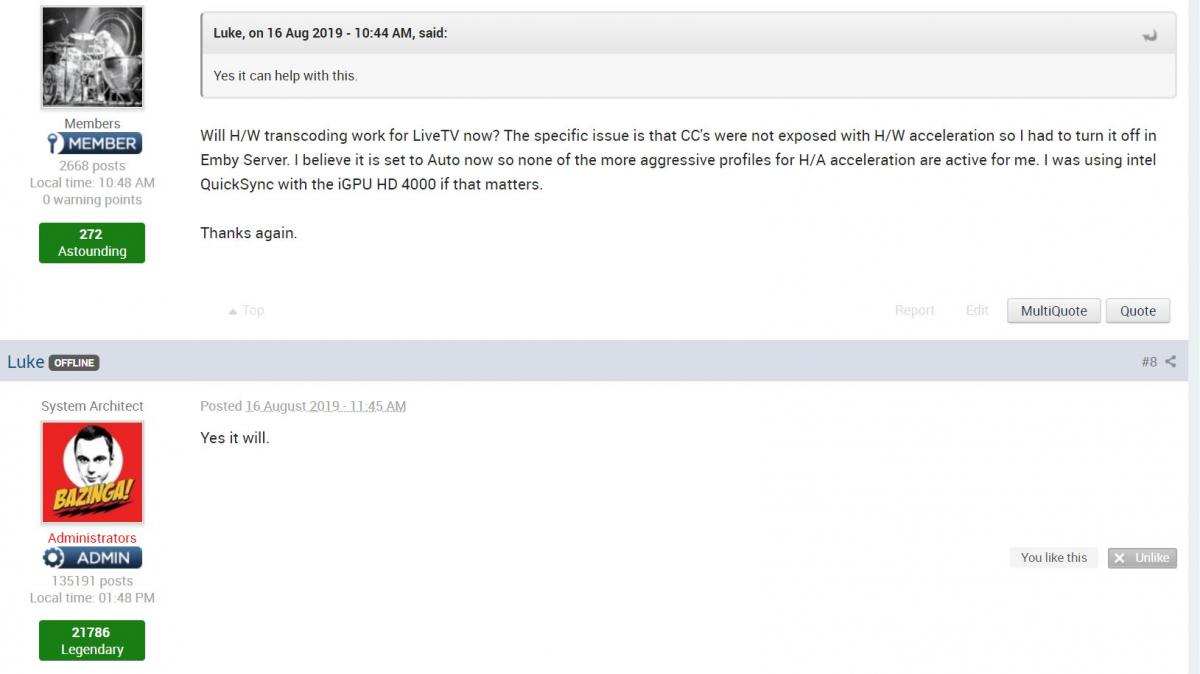Image resolution: width=1200 pixels, height=674 pixels.
Task: Click the quote snapback arrow icon
Action: coord(1149,35)
